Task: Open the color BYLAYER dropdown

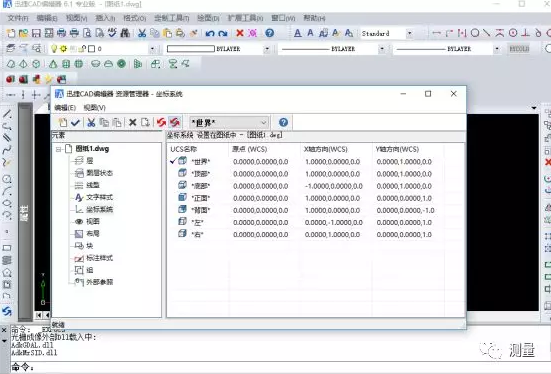Action: click(x=267, y=49)
